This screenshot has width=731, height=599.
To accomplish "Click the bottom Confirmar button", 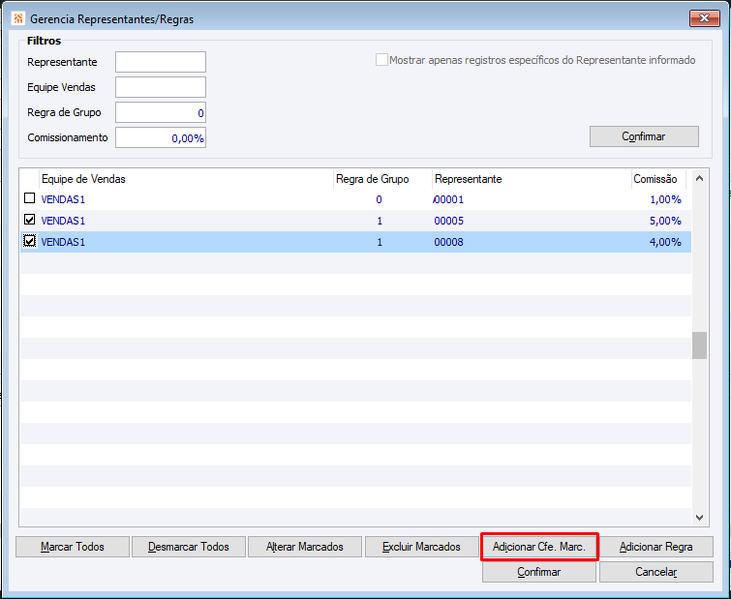I will pyautogui.click(x=539, y=572).
